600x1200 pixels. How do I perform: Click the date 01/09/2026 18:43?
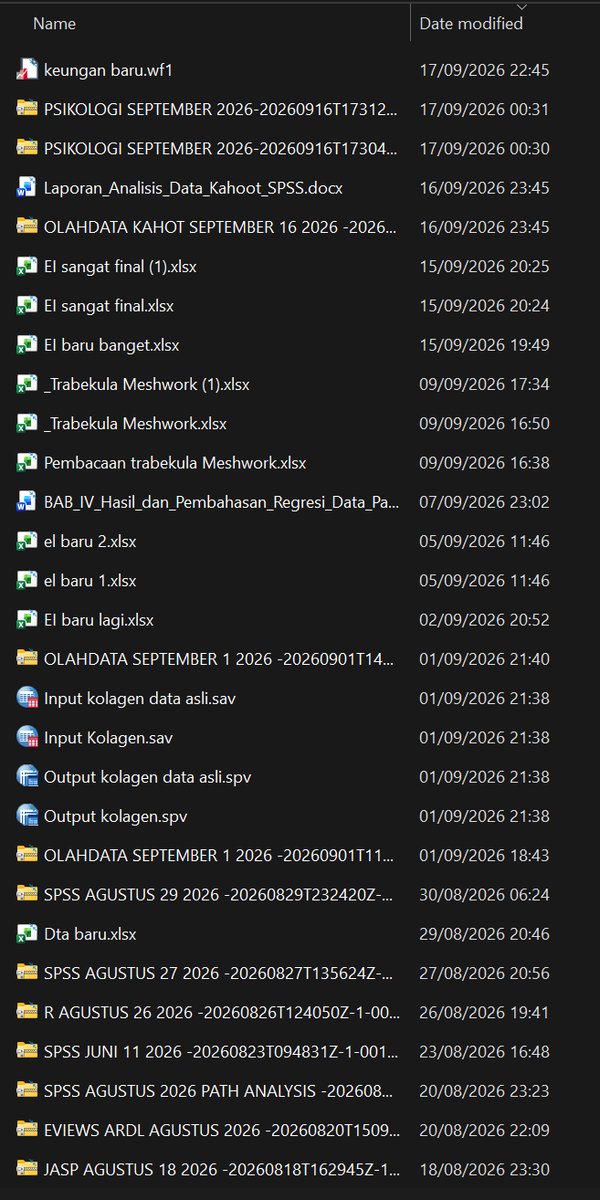[484, 855]
